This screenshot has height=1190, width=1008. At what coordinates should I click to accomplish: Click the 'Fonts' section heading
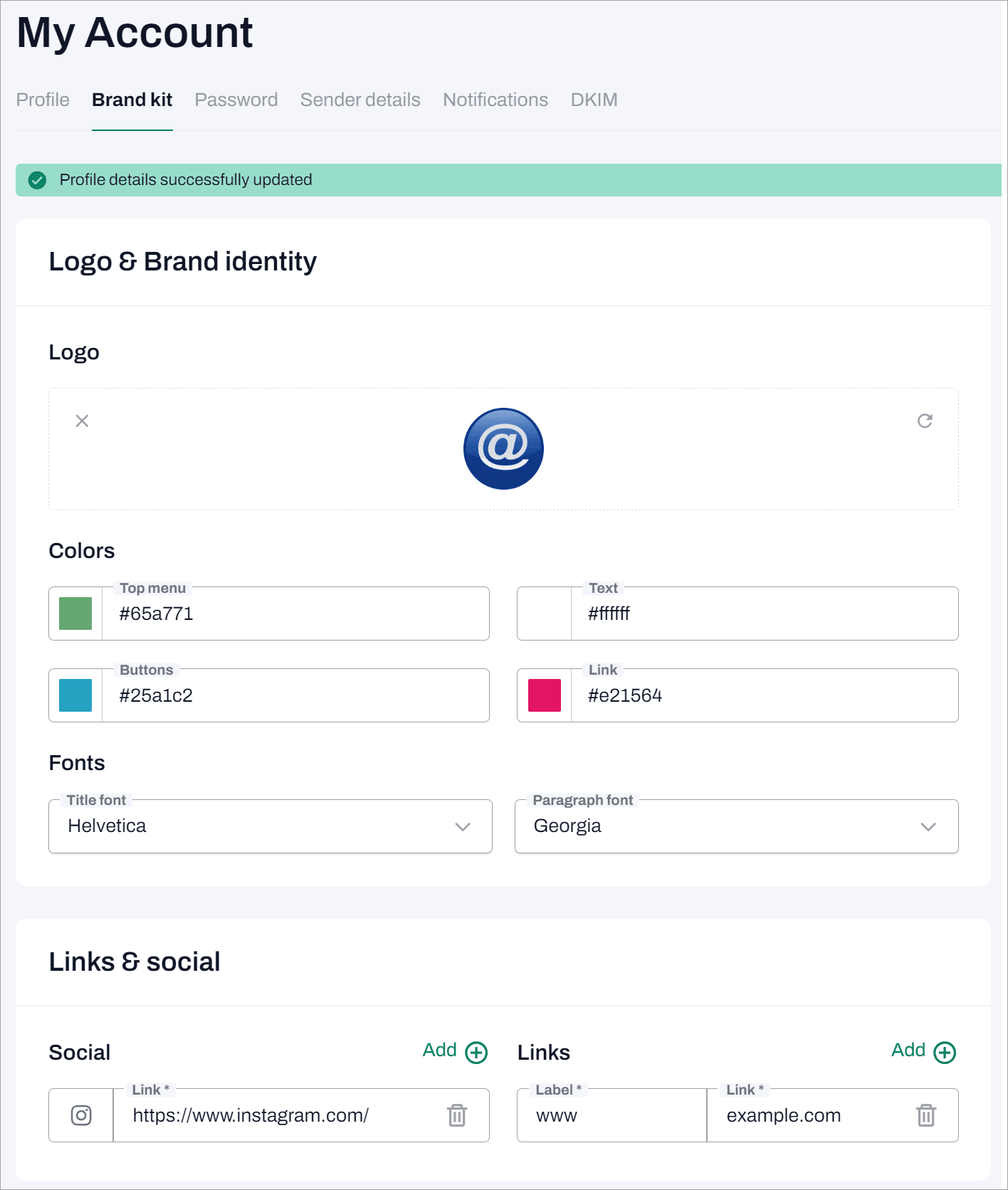(77, 763)
